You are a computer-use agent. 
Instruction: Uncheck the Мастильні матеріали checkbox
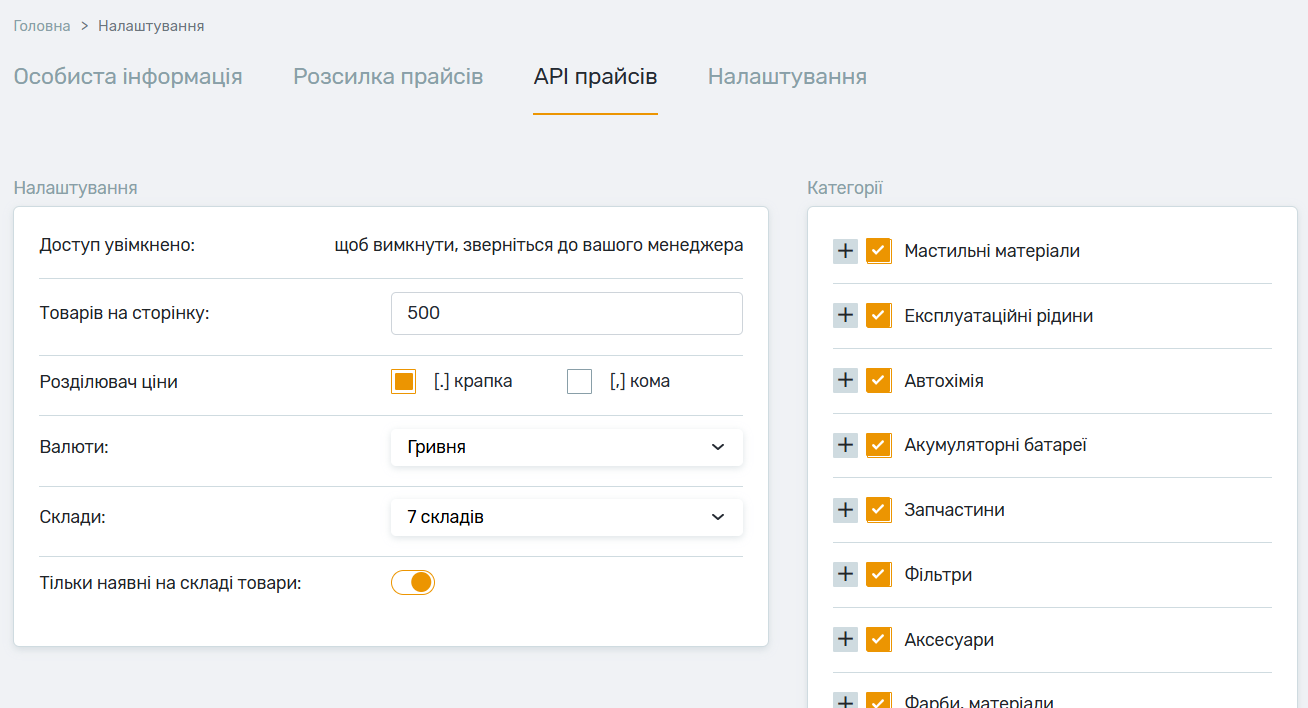879,251
